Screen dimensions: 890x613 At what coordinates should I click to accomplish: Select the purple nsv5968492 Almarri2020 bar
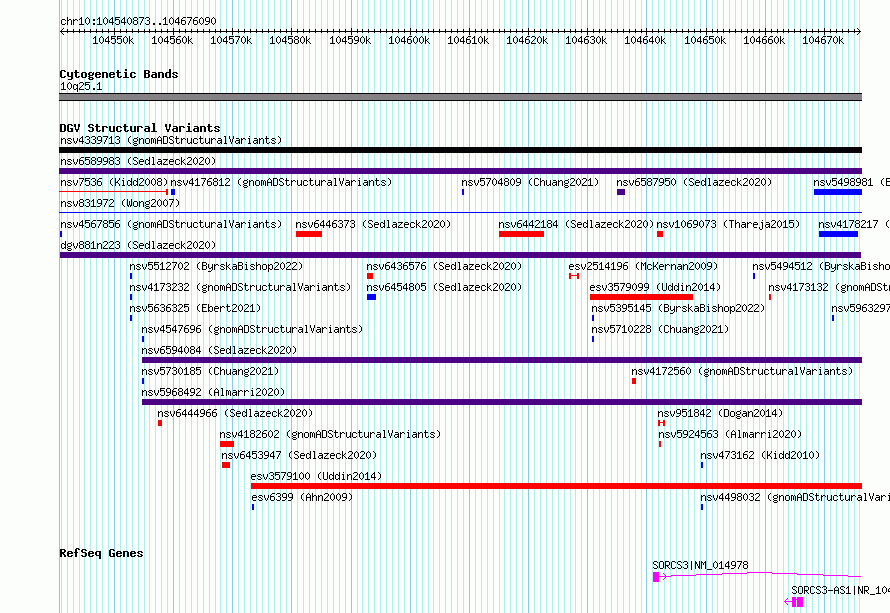(x=502, y=402)
